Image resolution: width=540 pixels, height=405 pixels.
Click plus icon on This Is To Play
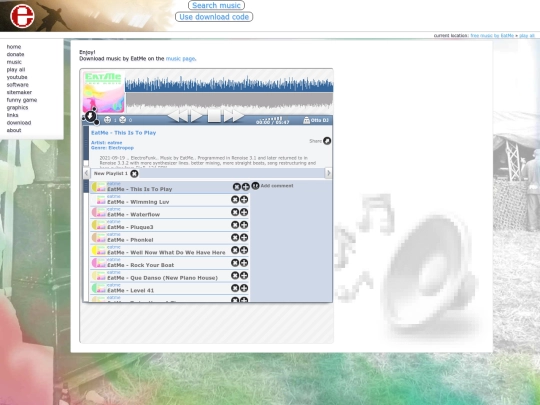(246, 187)
